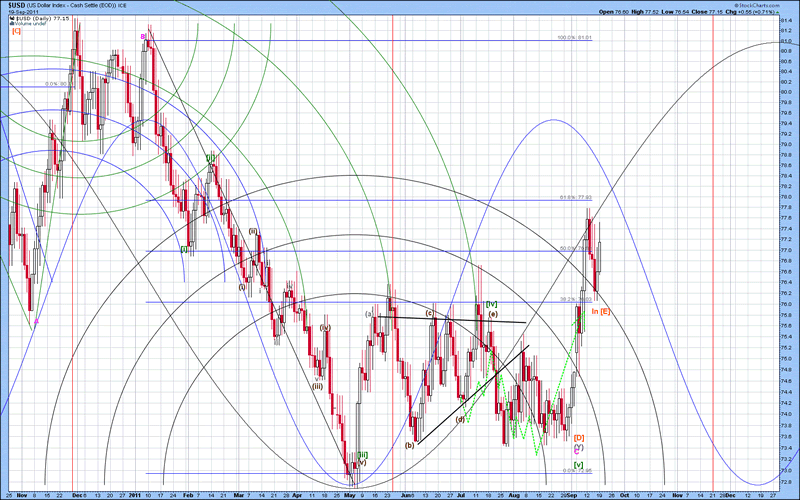This screenshot has height=500, width=800.
Task: Click the (b) triangle wave label
Action: (x=409, y=445)
